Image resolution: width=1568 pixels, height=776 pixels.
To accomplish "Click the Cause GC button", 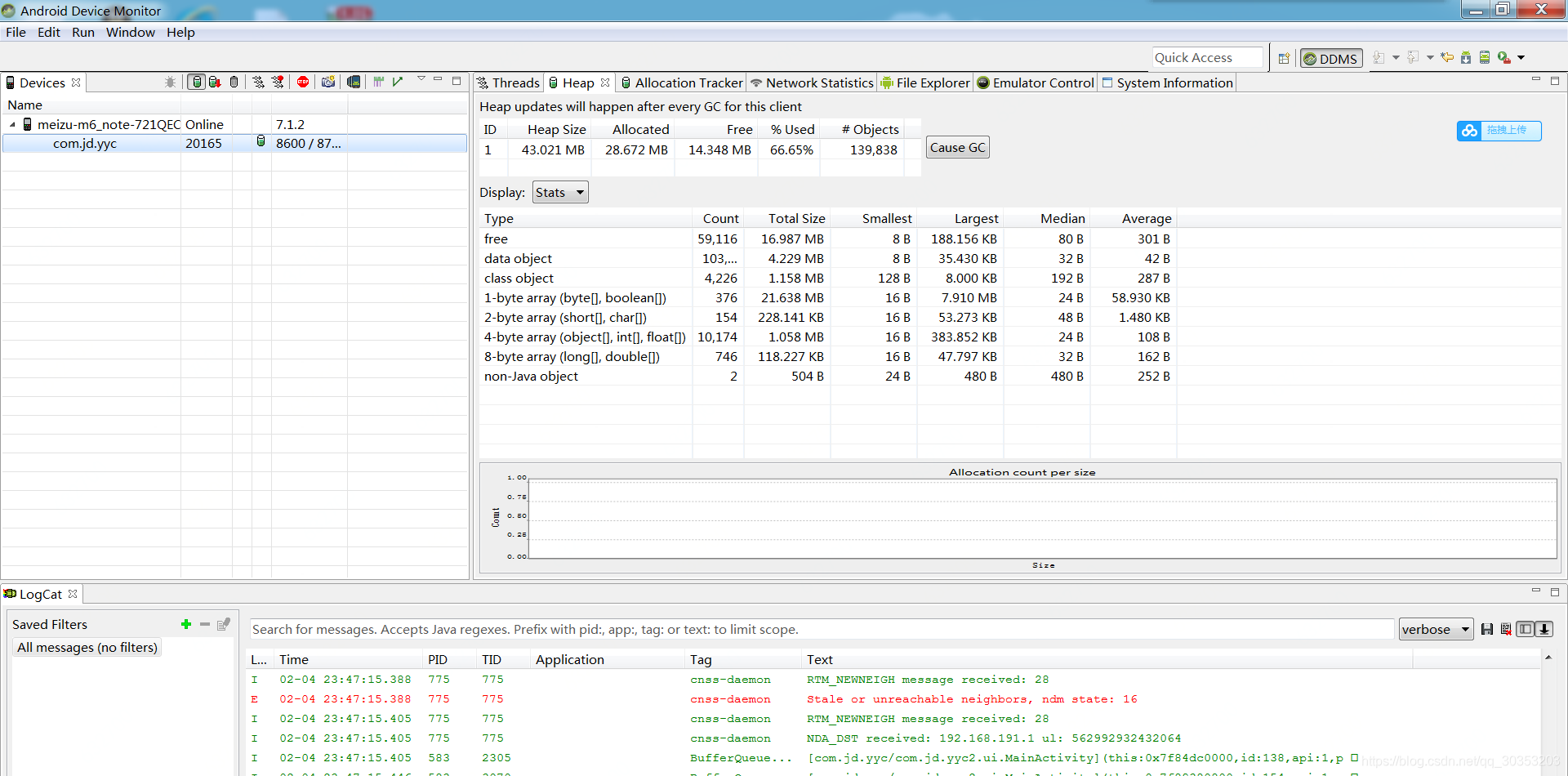I will pos(958,148).
